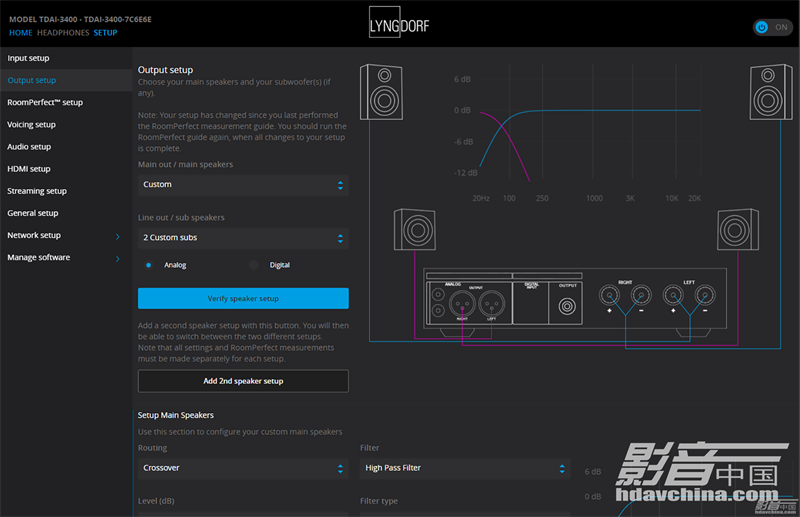Click the analog RIGHT XLR output connector
The image size is (800, 517).
[462, 304]
